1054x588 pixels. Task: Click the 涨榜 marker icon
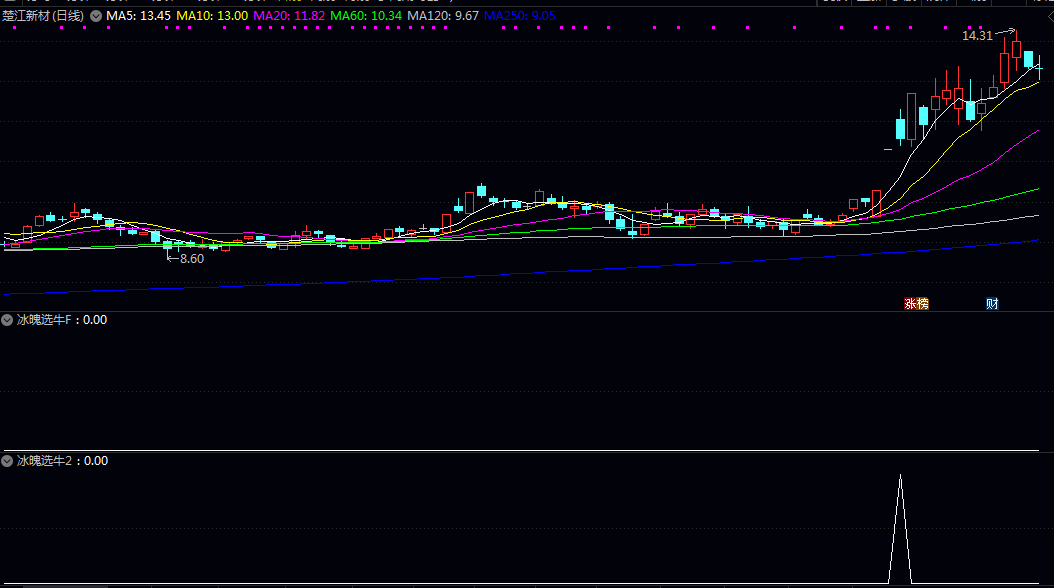[916, 304]
